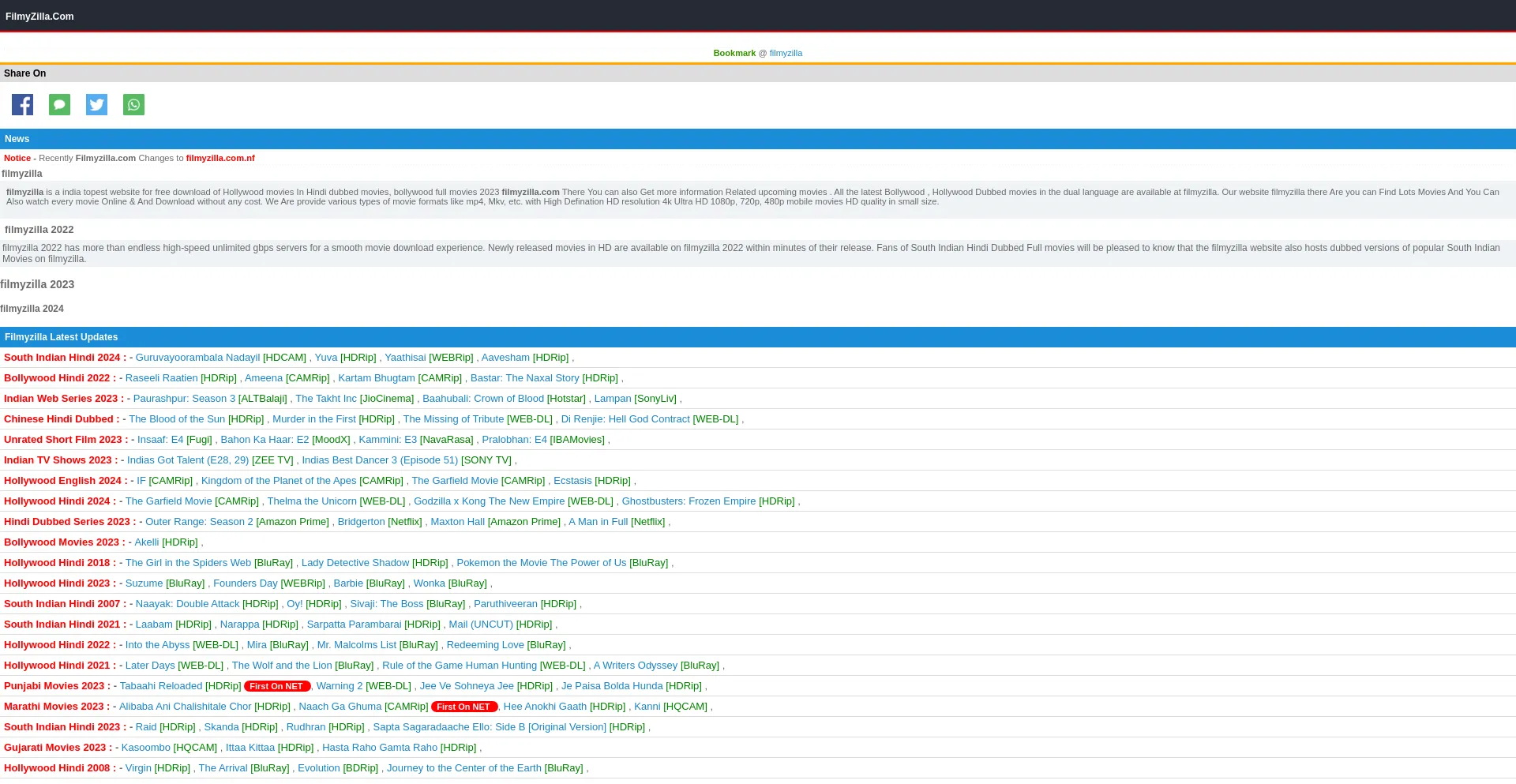
Task: Open Ecstasis movie link
Action: point(572,481)
